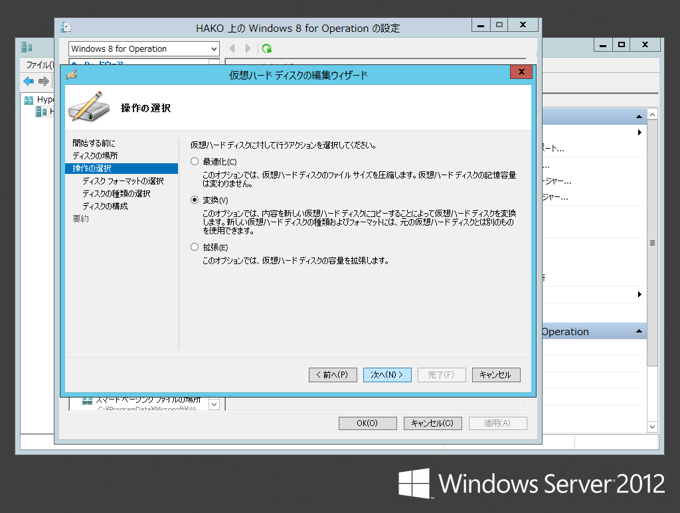Open 開始する前に wizard step
This screenshot has width=680, height=513.
(x=94, y=143)
